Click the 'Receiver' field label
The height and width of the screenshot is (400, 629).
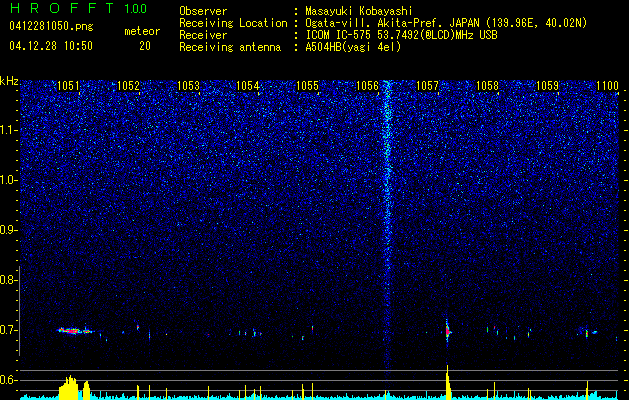pyautogui.click(x=203, y=35)
